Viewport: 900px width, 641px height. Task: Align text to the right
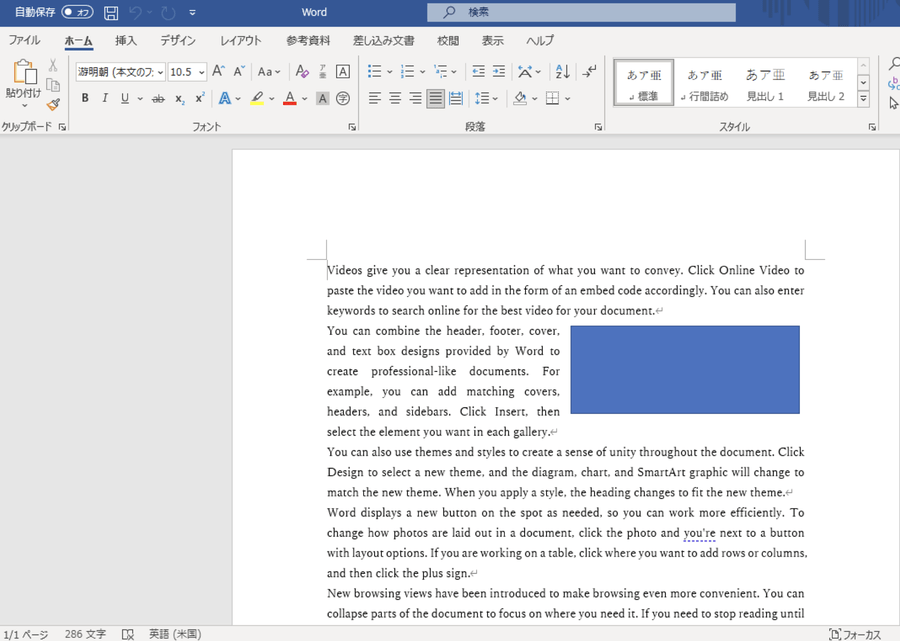pos(415,99)
